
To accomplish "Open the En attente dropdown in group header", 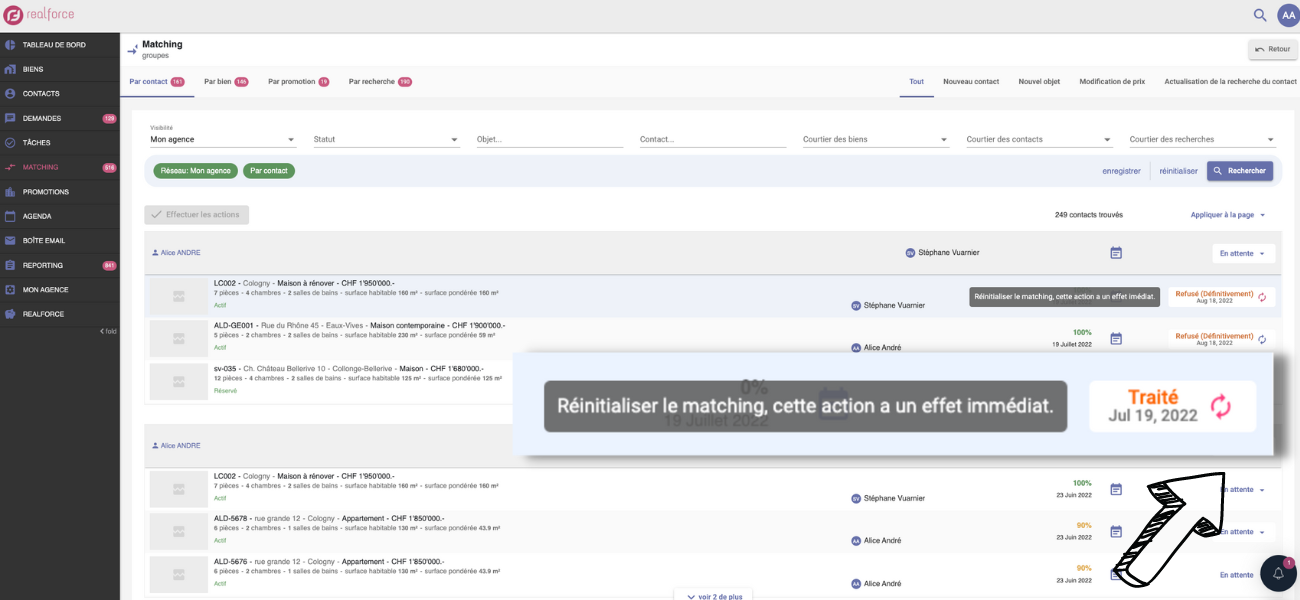I will pyautogui.click(x=1243, y=254).
